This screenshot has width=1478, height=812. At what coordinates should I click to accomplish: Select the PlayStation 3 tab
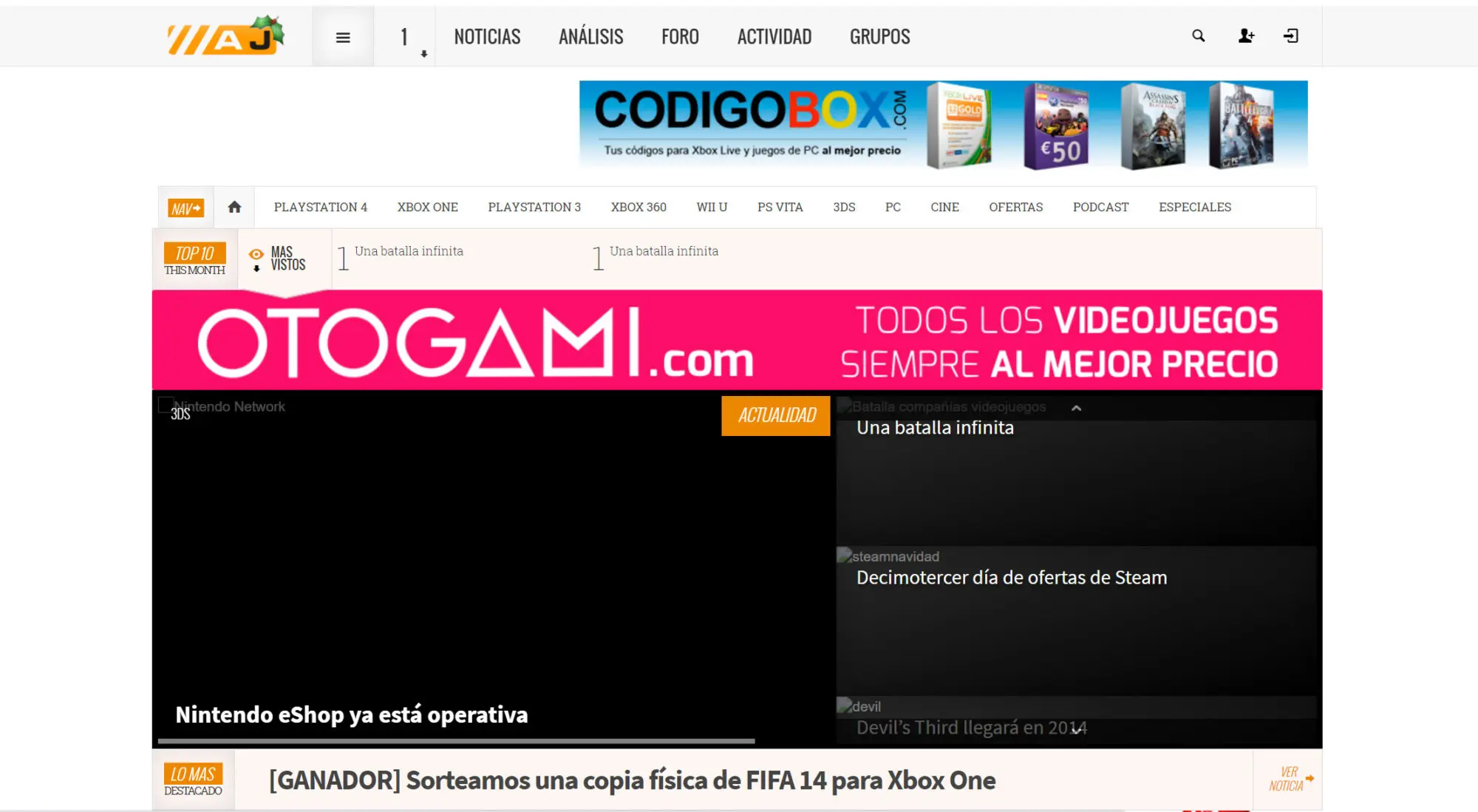[534, 207]
